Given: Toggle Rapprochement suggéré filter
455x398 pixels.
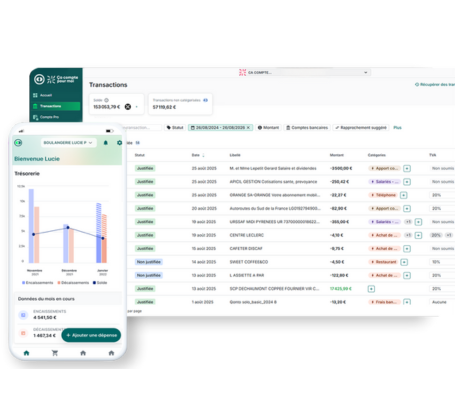Looking at the screenshot, I should point(361,128).
